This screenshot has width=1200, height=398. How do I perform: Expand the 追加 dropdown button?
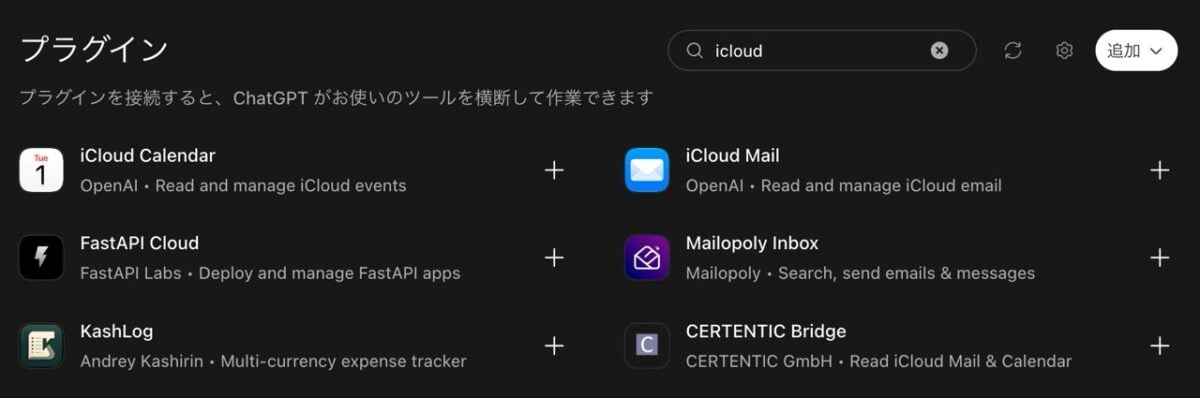point(1136,50)
